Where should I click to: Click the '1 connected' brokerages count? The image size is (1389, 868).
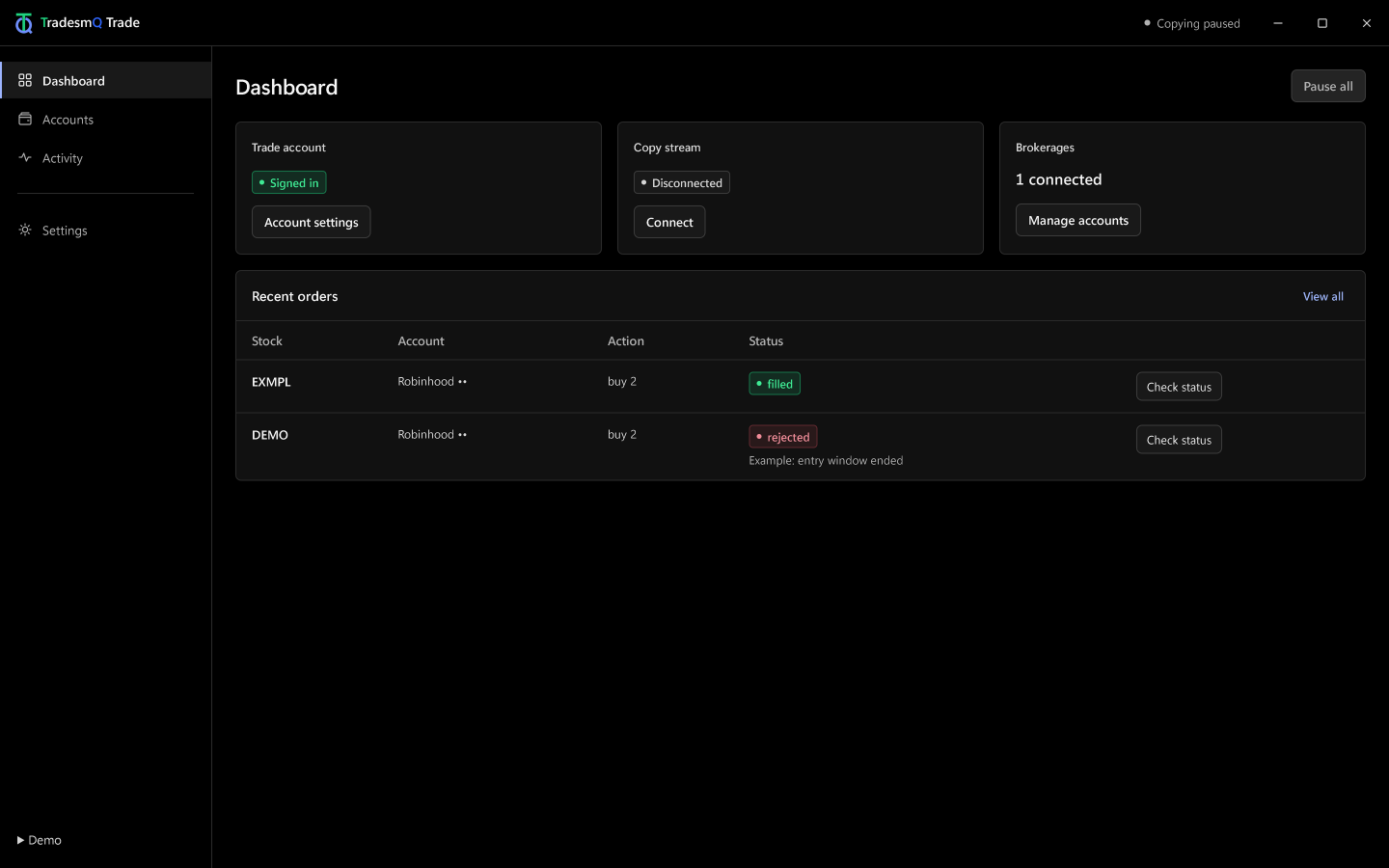tap(1058, 179)
